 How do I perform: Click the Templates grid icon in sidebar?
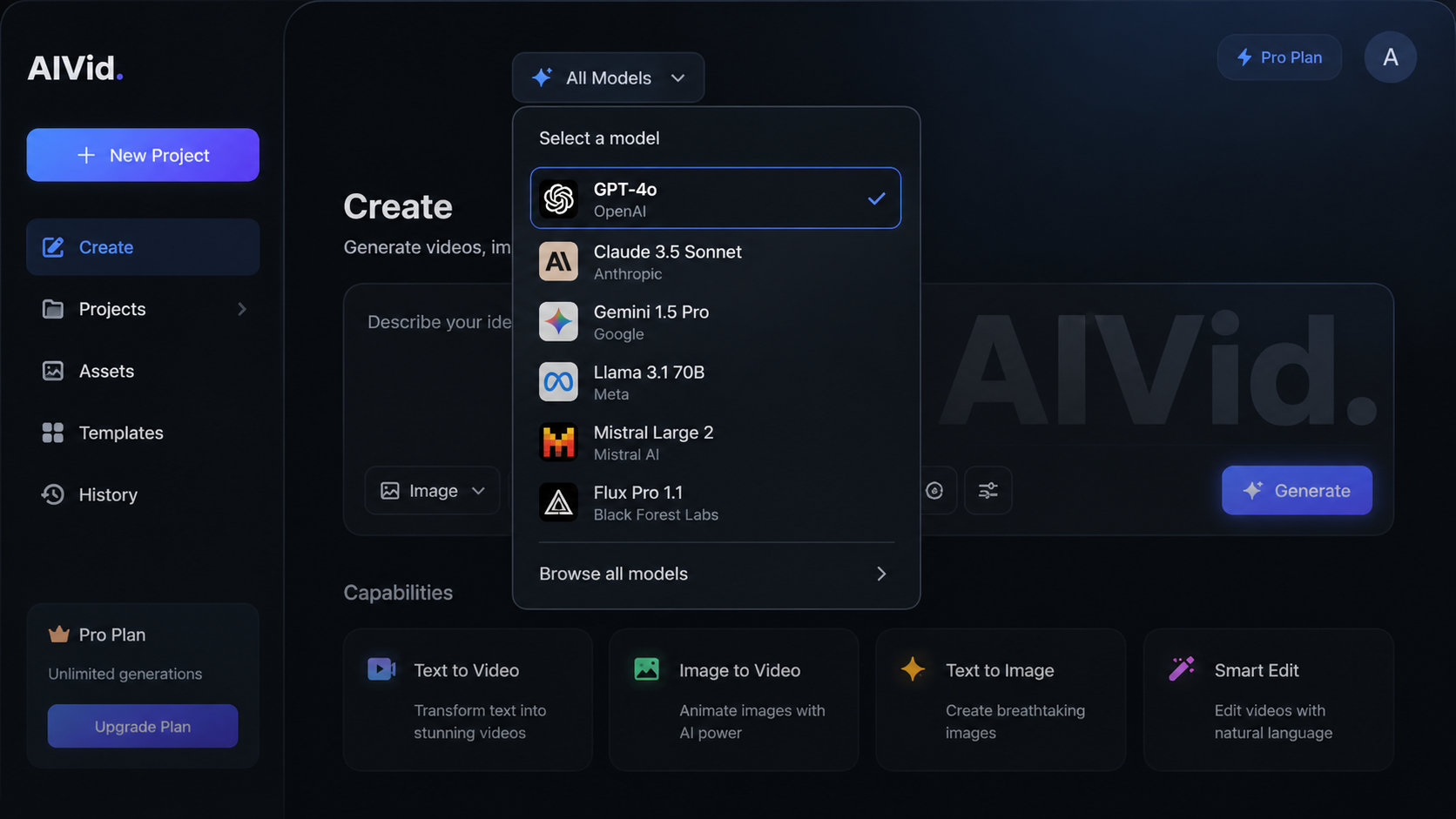point(53,433)
